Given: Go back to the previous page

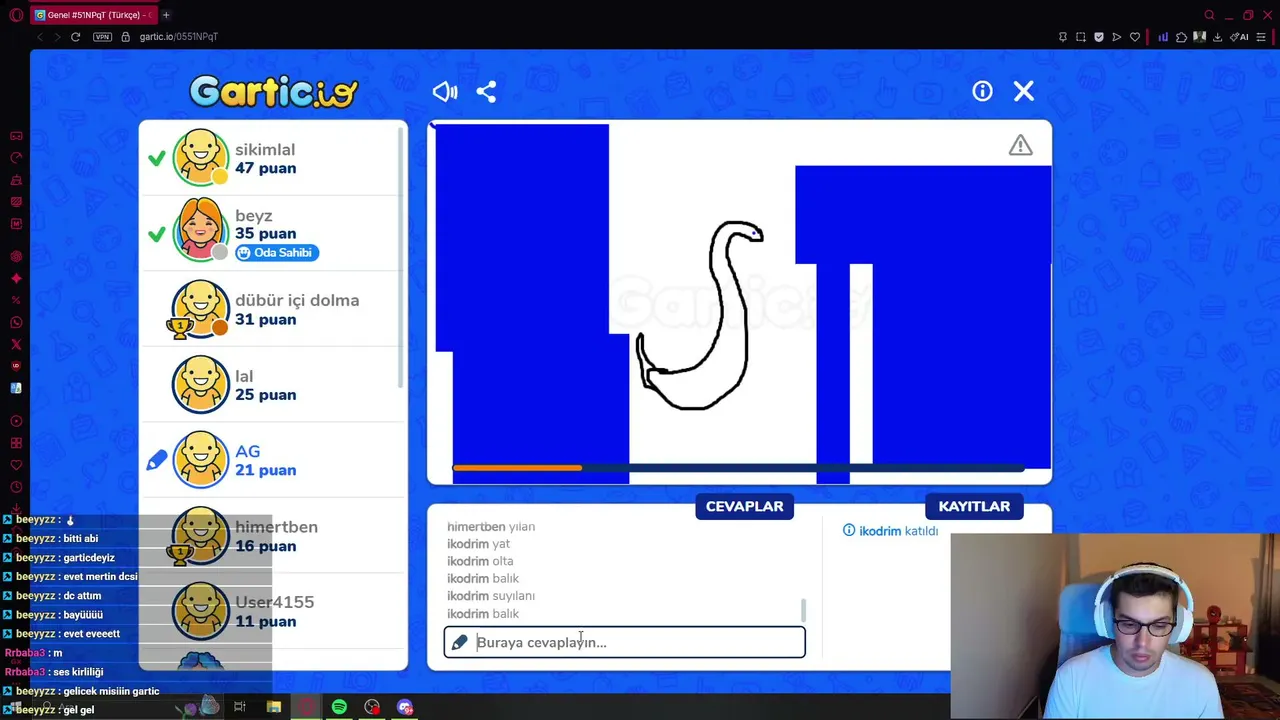Looking at the screenshot, I should 40,37.
